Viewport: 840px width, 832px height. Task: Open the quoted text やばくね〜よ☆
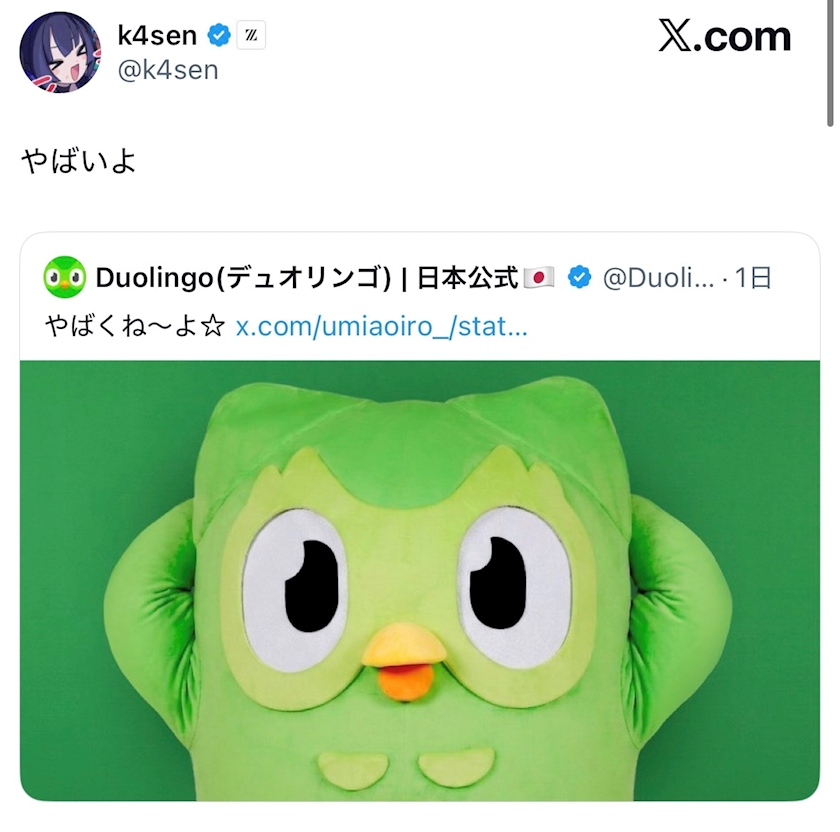(x=135, y=326)
